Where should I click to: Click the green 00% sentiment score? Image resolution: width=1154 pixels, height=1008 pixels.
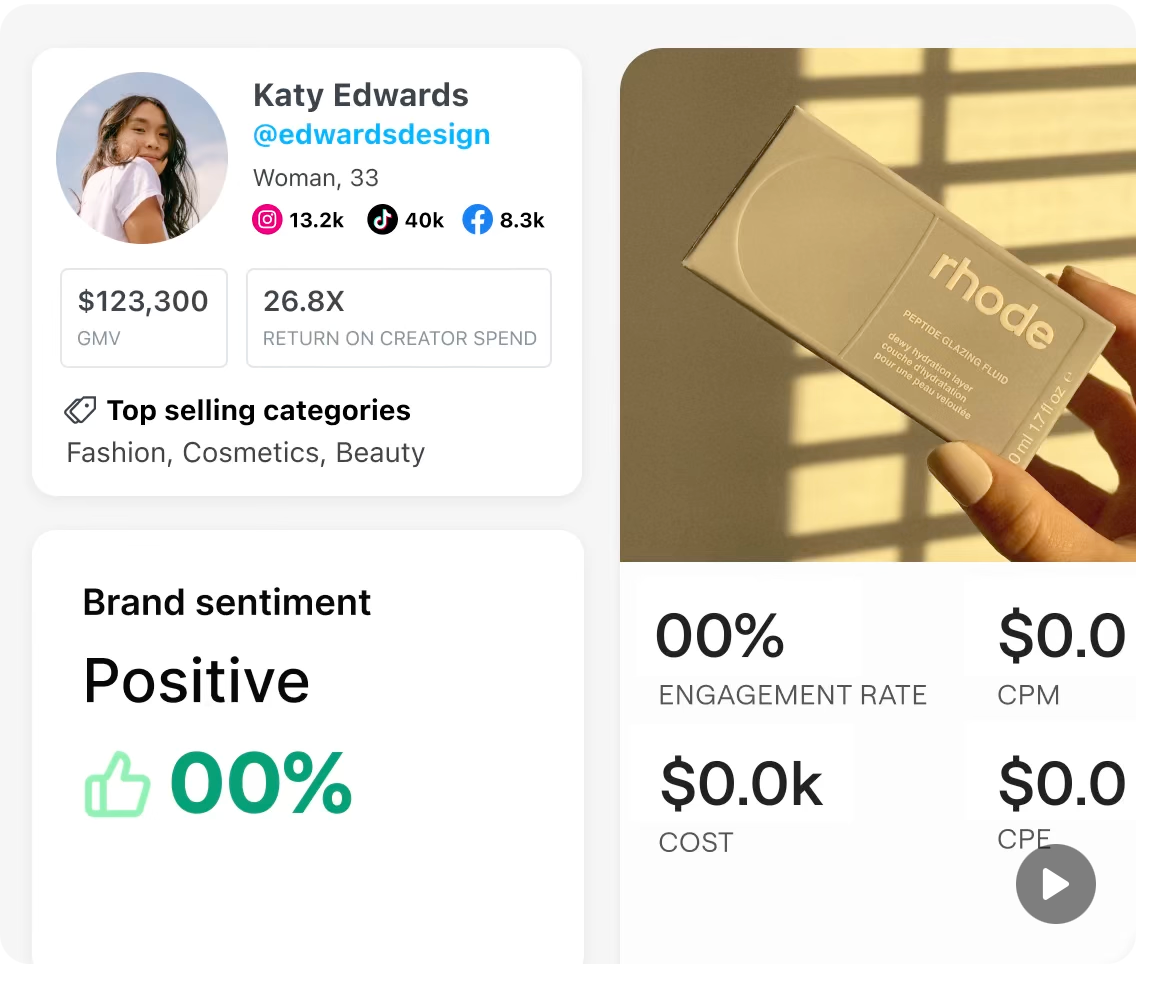262,783
